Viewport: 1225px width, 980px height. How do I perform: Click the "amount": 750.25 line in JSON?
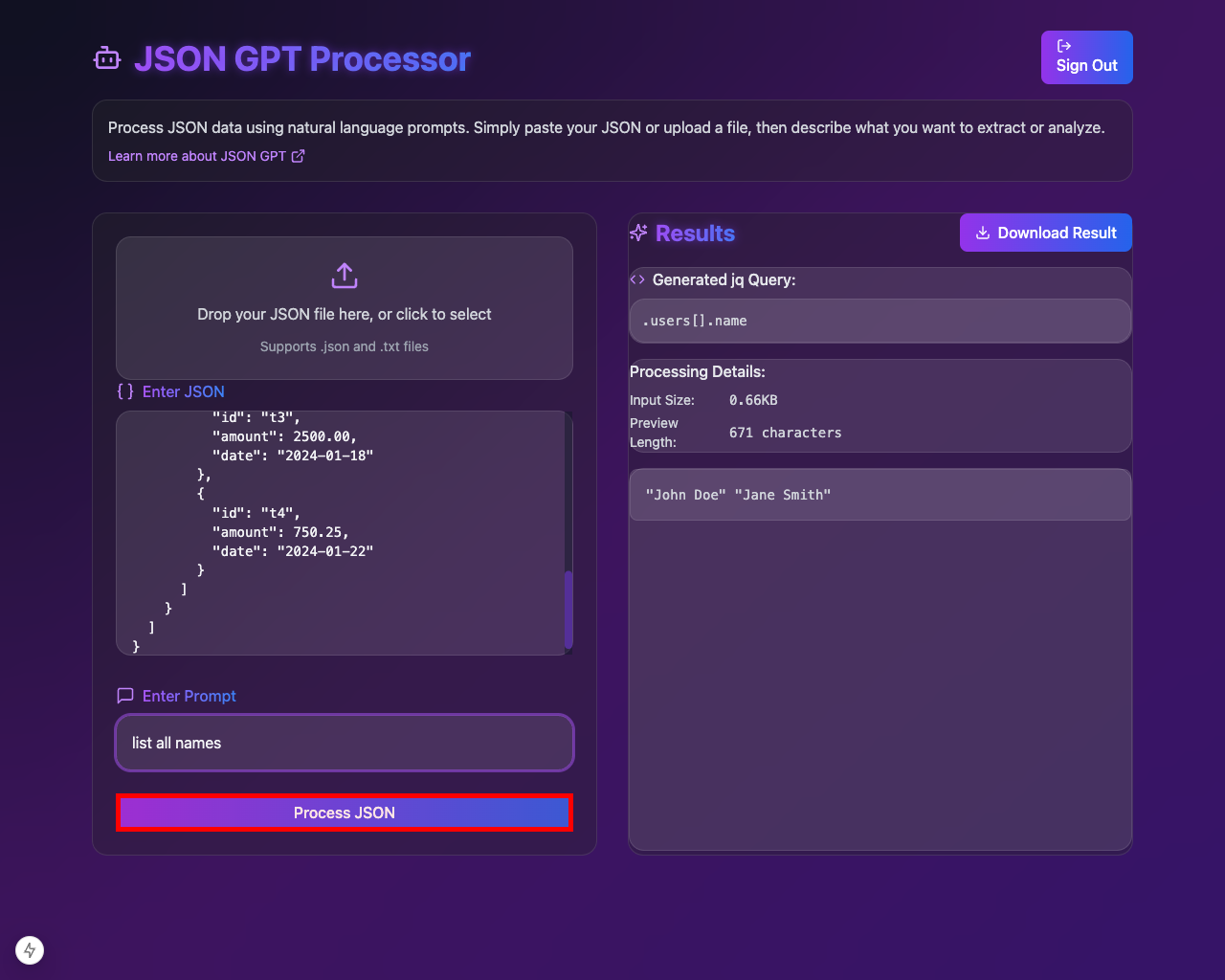[280, 532]
